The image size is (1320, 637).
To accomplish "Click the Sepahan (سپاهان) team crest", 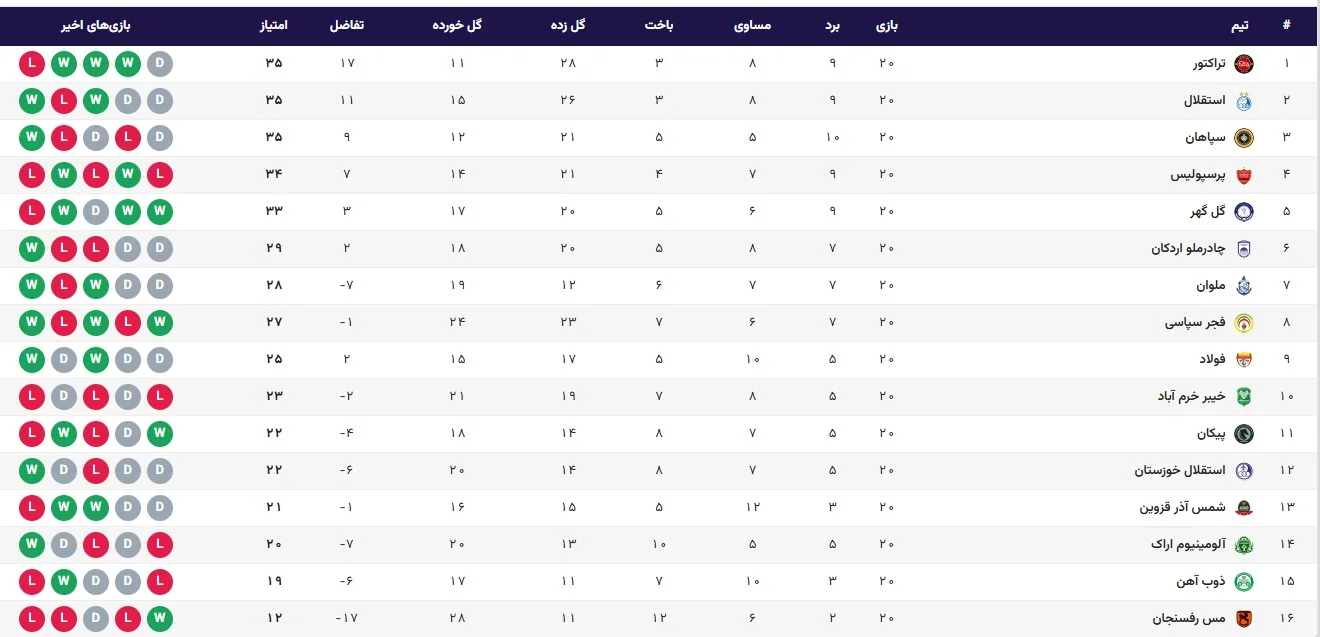I will pos(1244,138).
